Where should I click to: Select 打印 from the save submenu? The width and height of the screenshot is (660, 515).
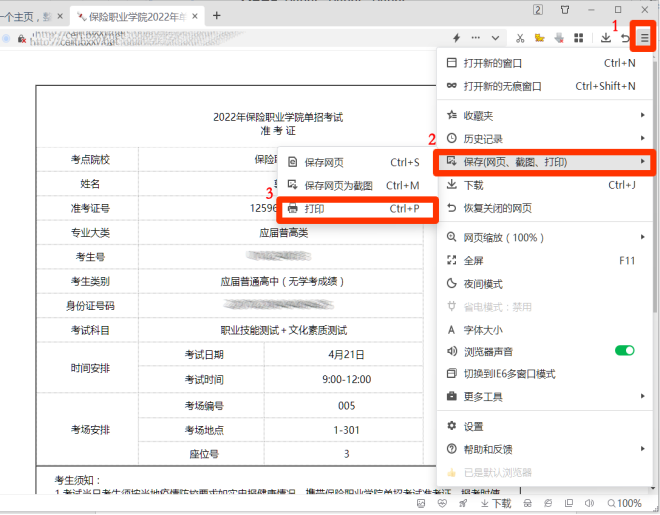point(357,209)
